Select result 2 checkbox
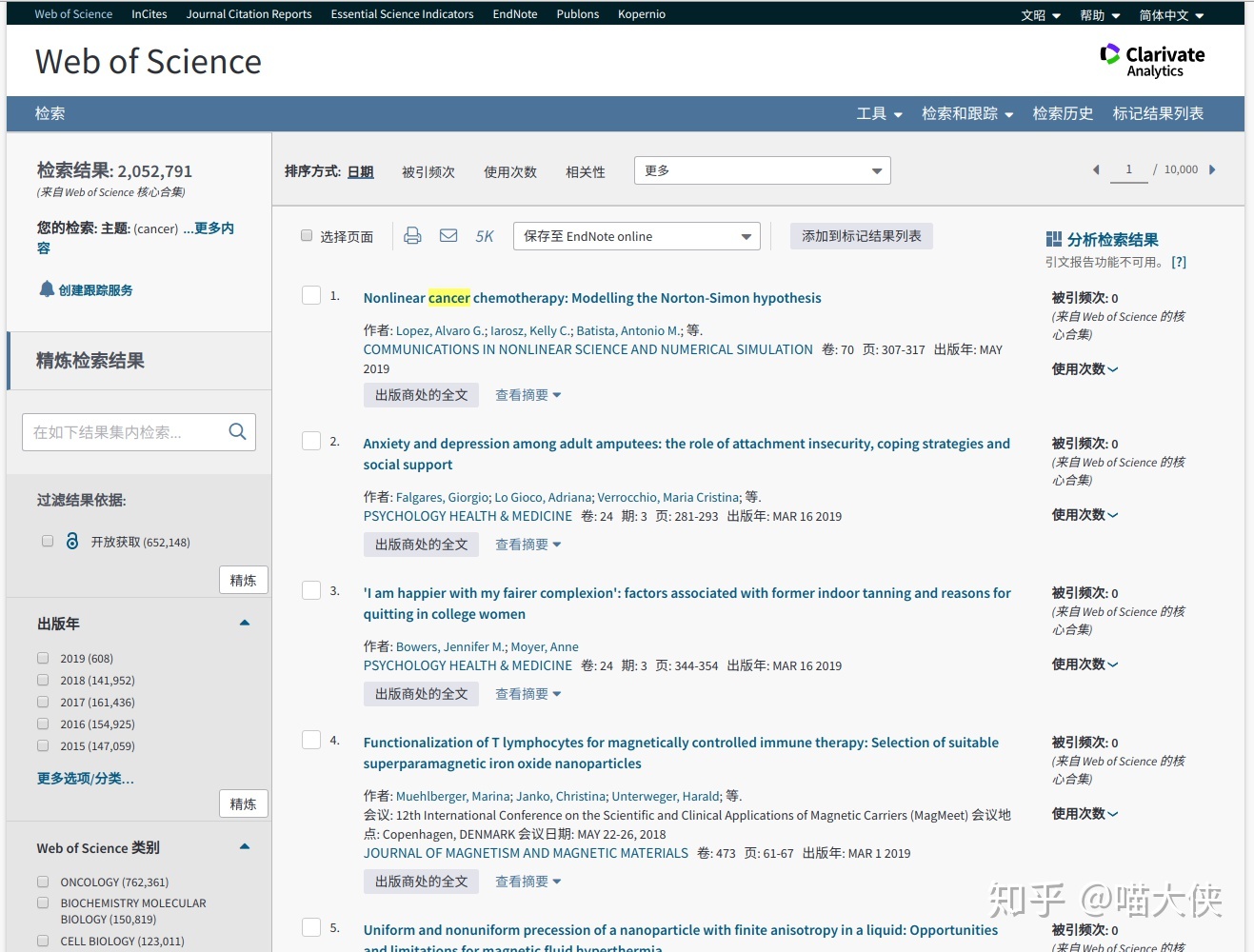The image size is (1254, 952). (311, 441)
